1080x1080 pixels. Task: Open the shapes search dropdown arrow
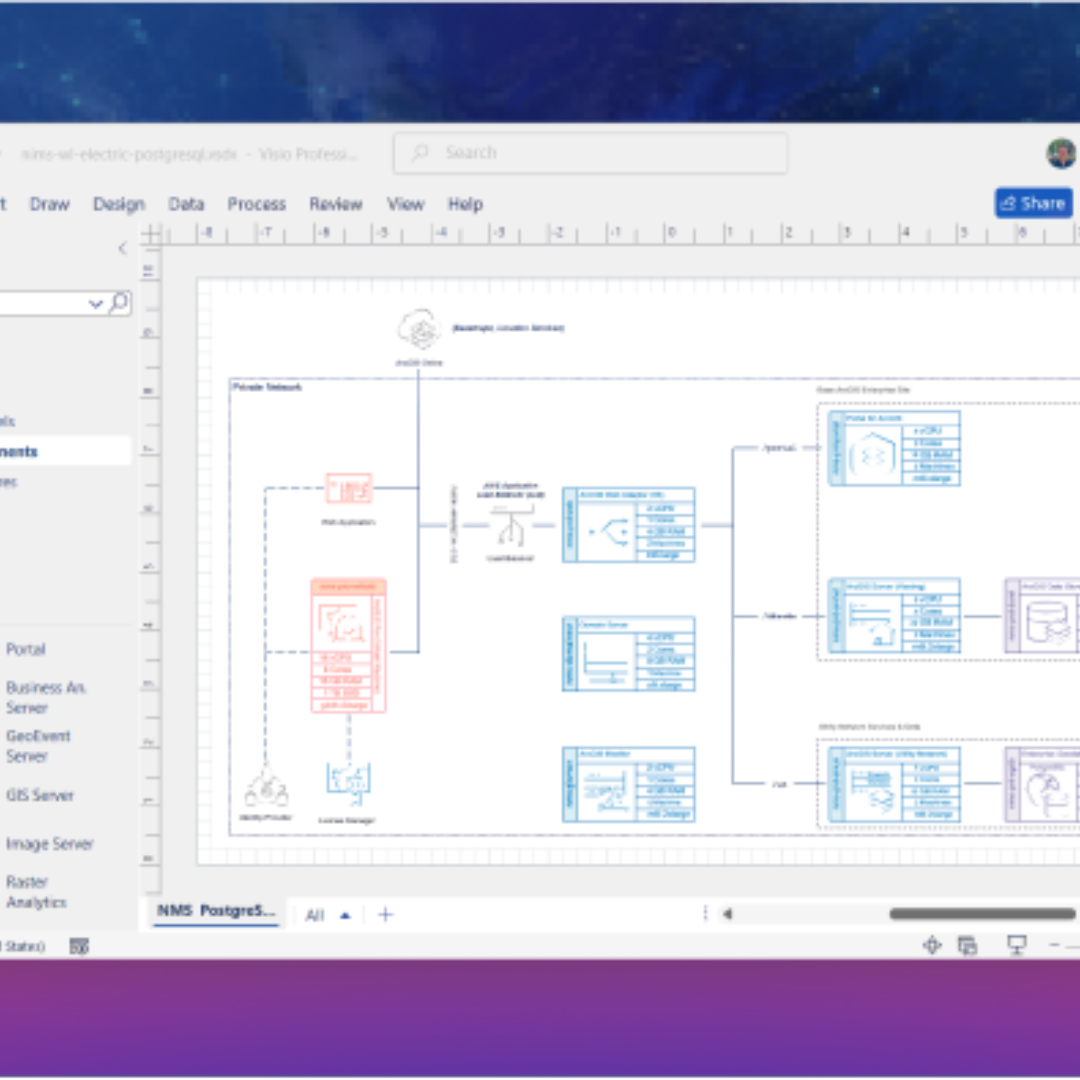tap(96, 303)
